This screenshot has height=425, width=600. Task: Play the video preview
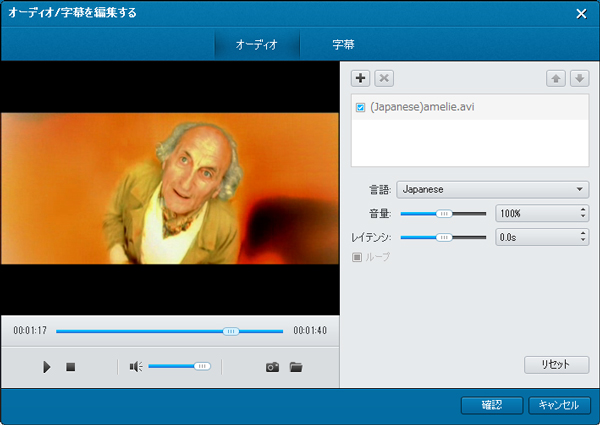point(46,367)
